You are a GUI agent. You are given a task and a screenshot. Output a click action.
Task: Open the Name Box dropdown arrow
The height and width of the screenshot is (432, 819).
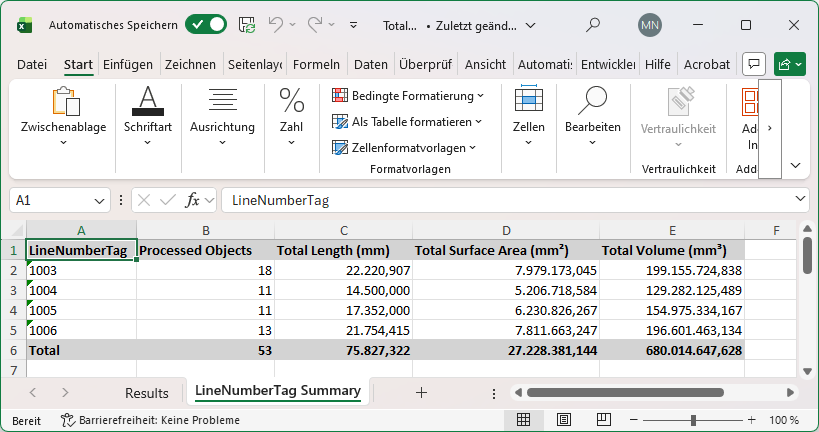[99, 201]
